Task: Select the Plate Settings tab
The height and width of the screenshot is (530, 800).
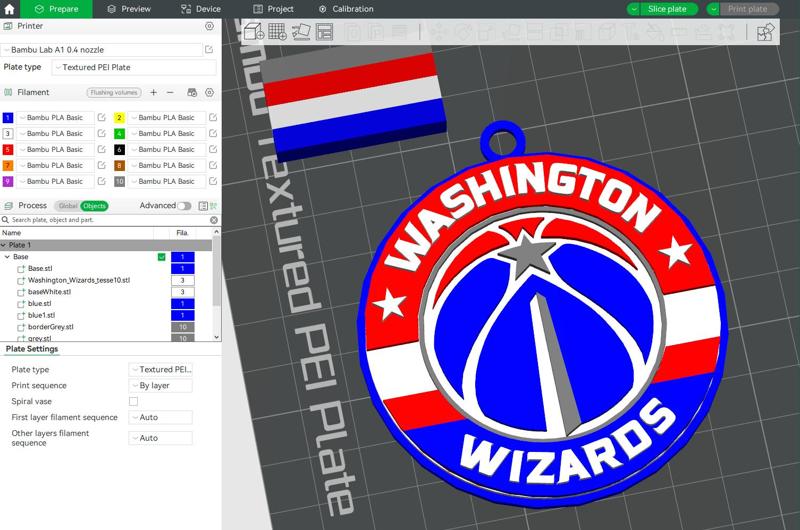Action: point(32,349)
